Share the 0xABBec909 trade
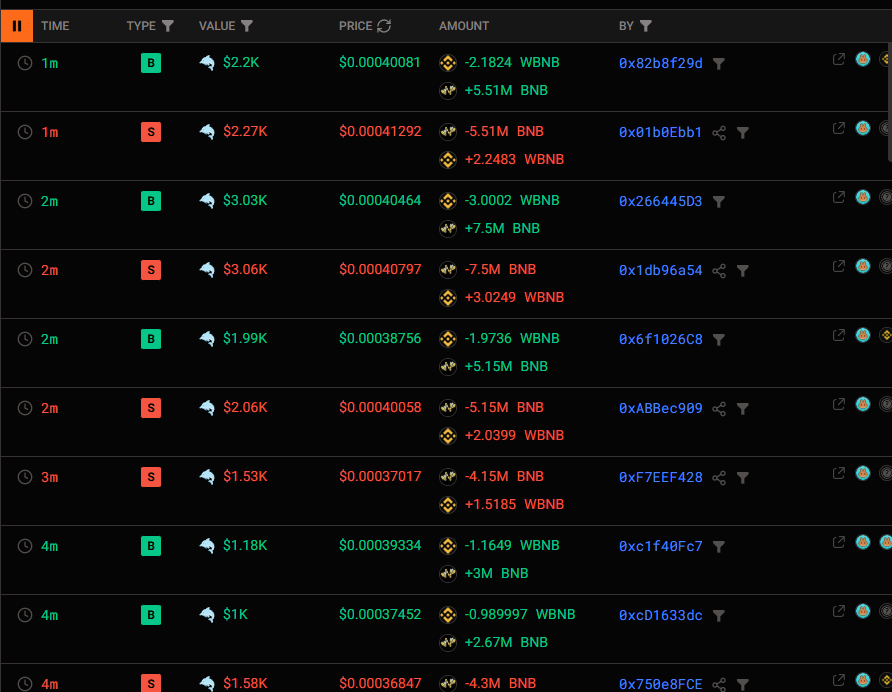892x692 pixels. pos(719,409)
